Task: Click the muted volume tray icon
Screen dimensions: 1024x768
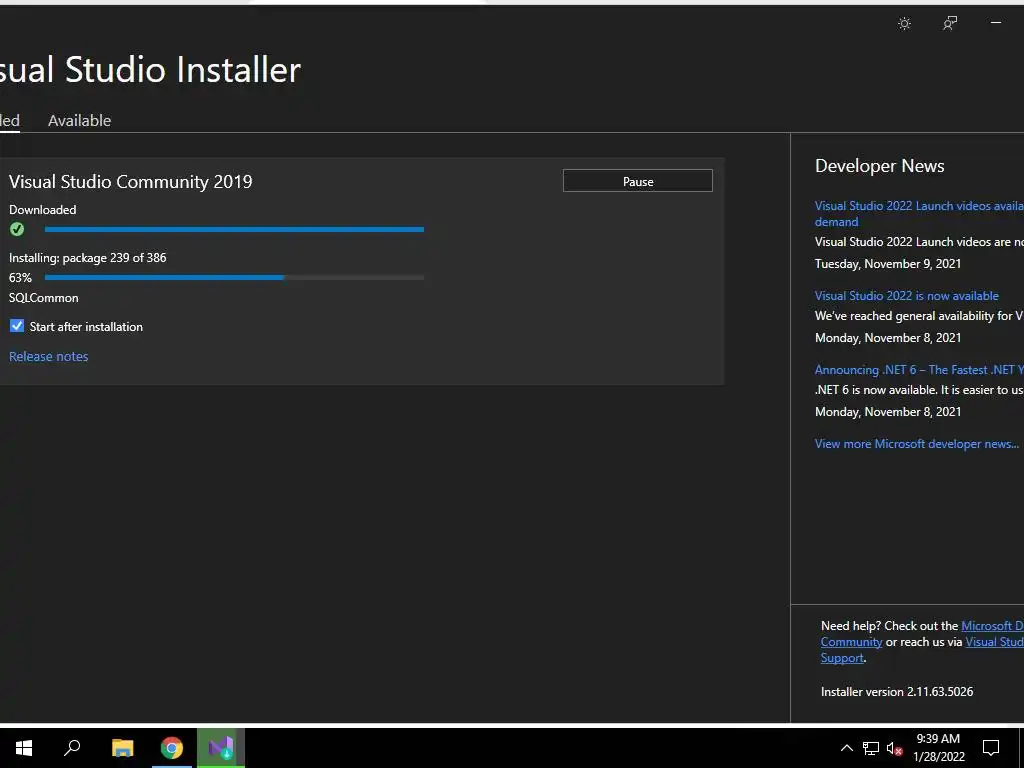Action: click(894, 748)
